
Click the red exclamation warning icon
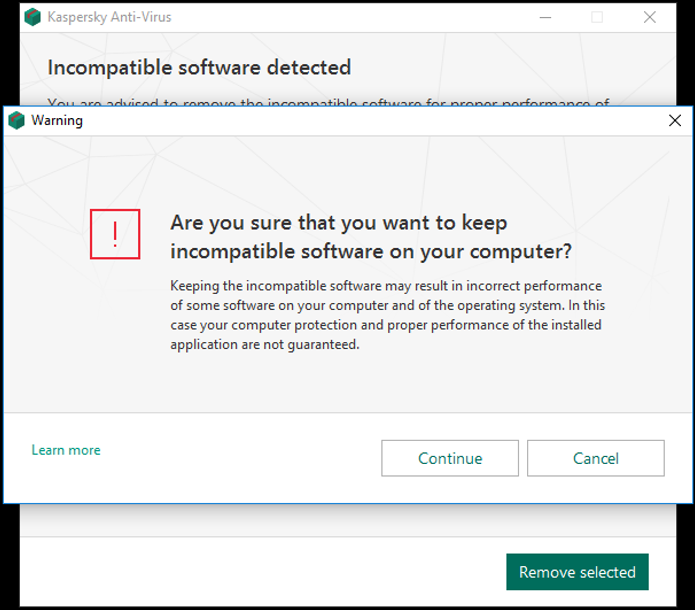pyautogui.click(x=115, y=234)
